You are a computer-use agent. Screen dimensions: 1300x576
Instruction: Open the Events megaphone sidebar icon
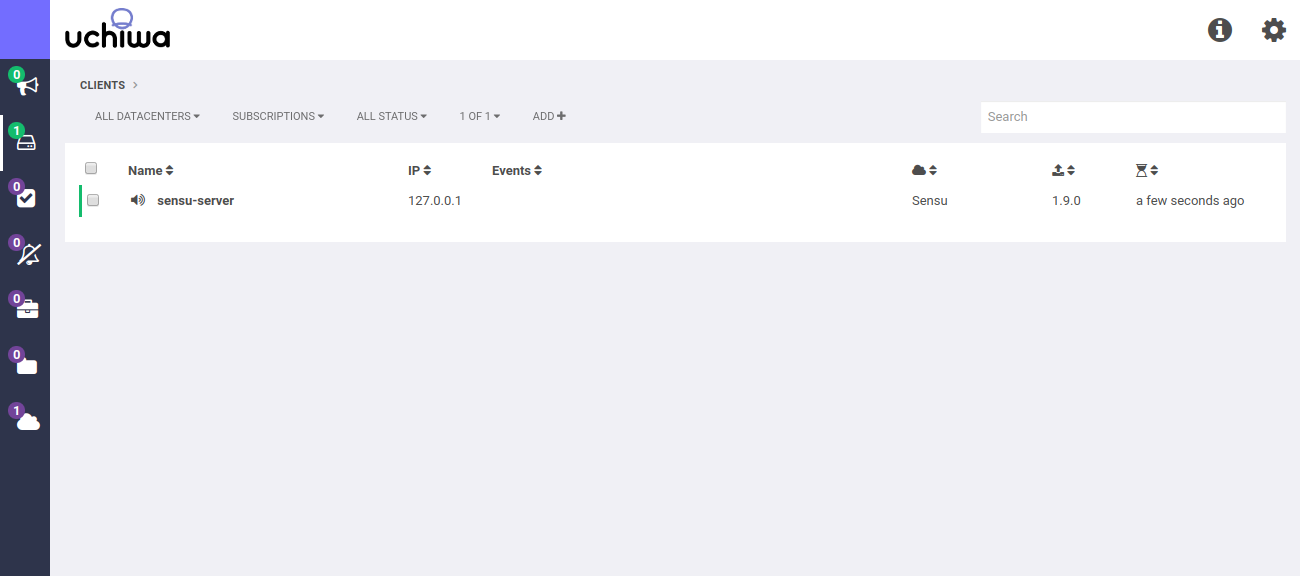(27, 86)
